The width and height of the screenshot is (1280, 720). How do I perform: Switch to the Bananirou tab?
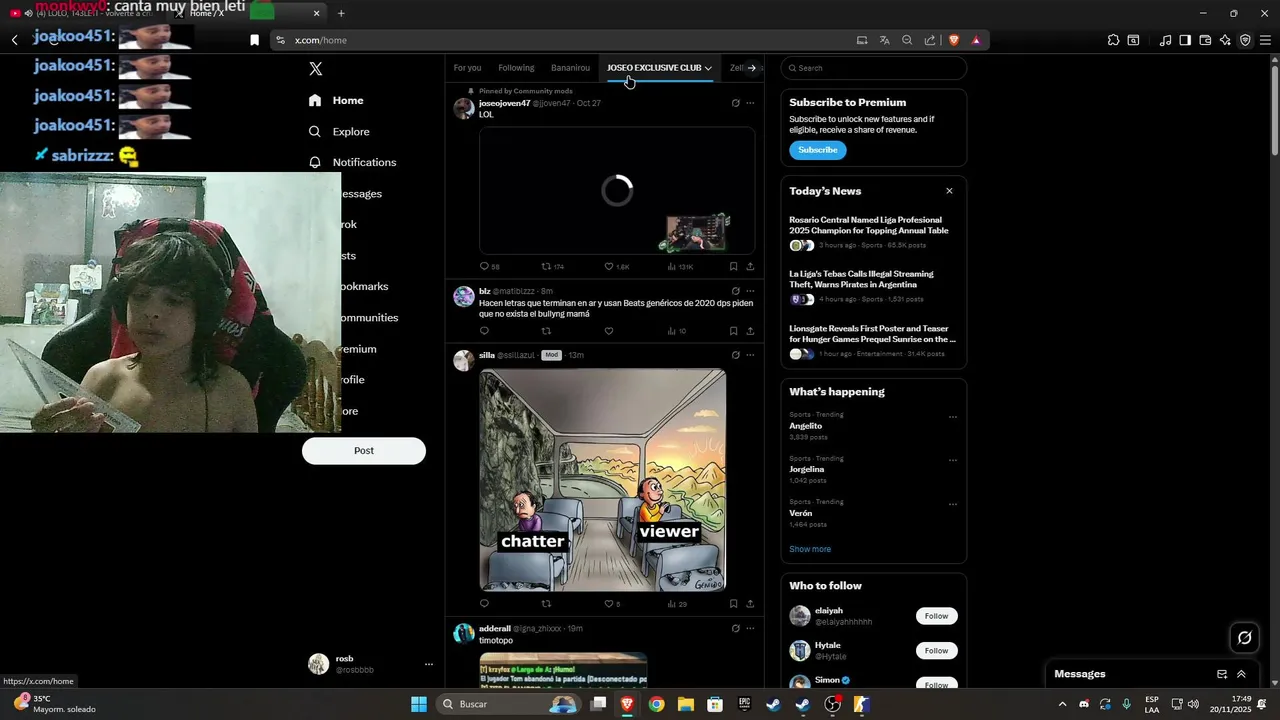click(x=570, y=68)
